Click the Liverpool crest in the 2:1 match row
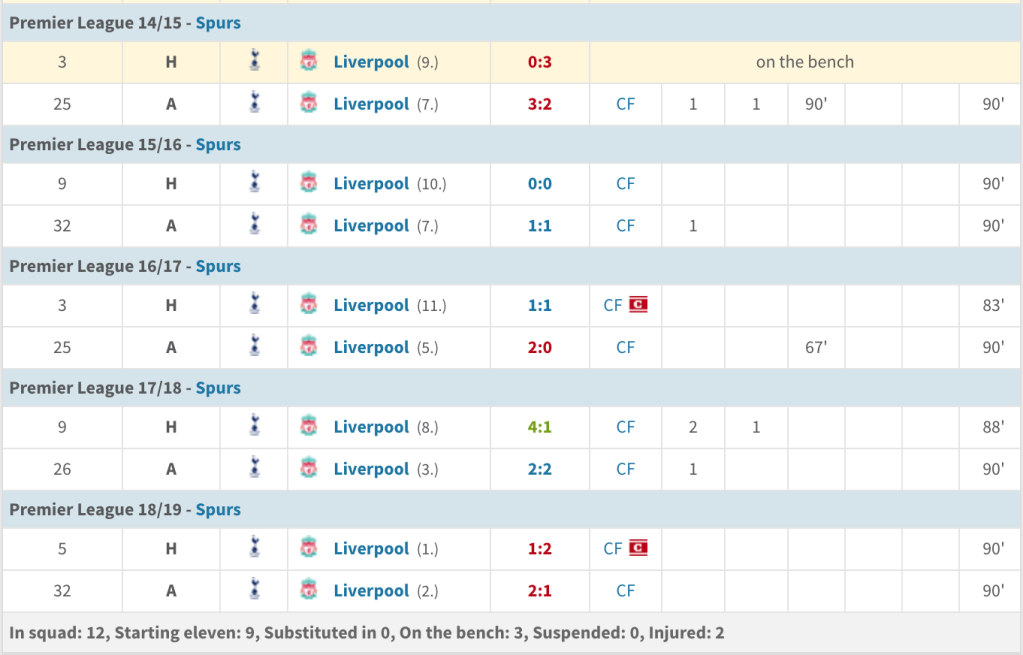The height and width of the screenshot is (655, 1023). tap(309, 590)
